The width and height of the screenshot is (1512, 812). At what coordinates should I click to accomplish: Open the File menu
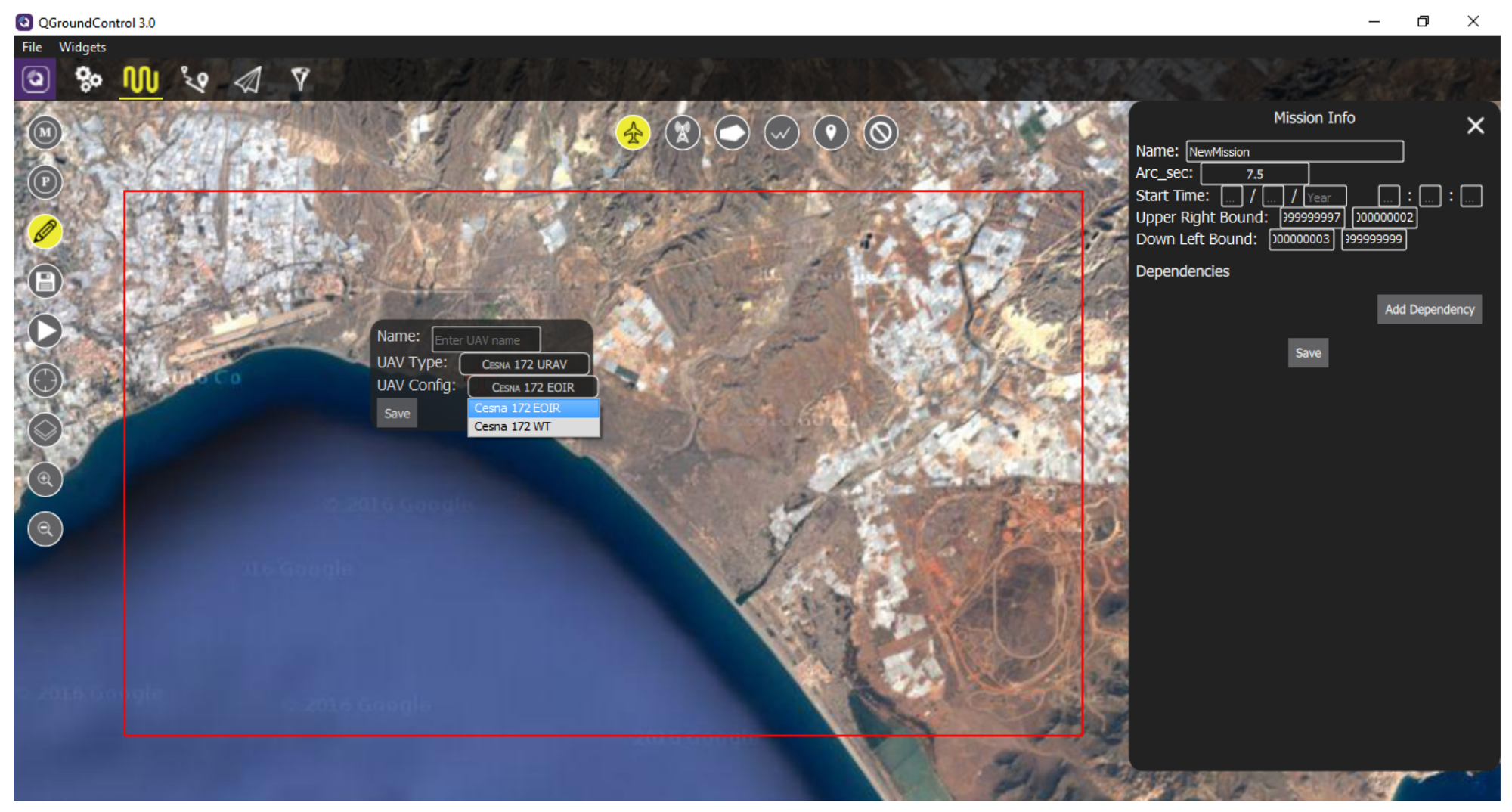click(x=32, y=47)
